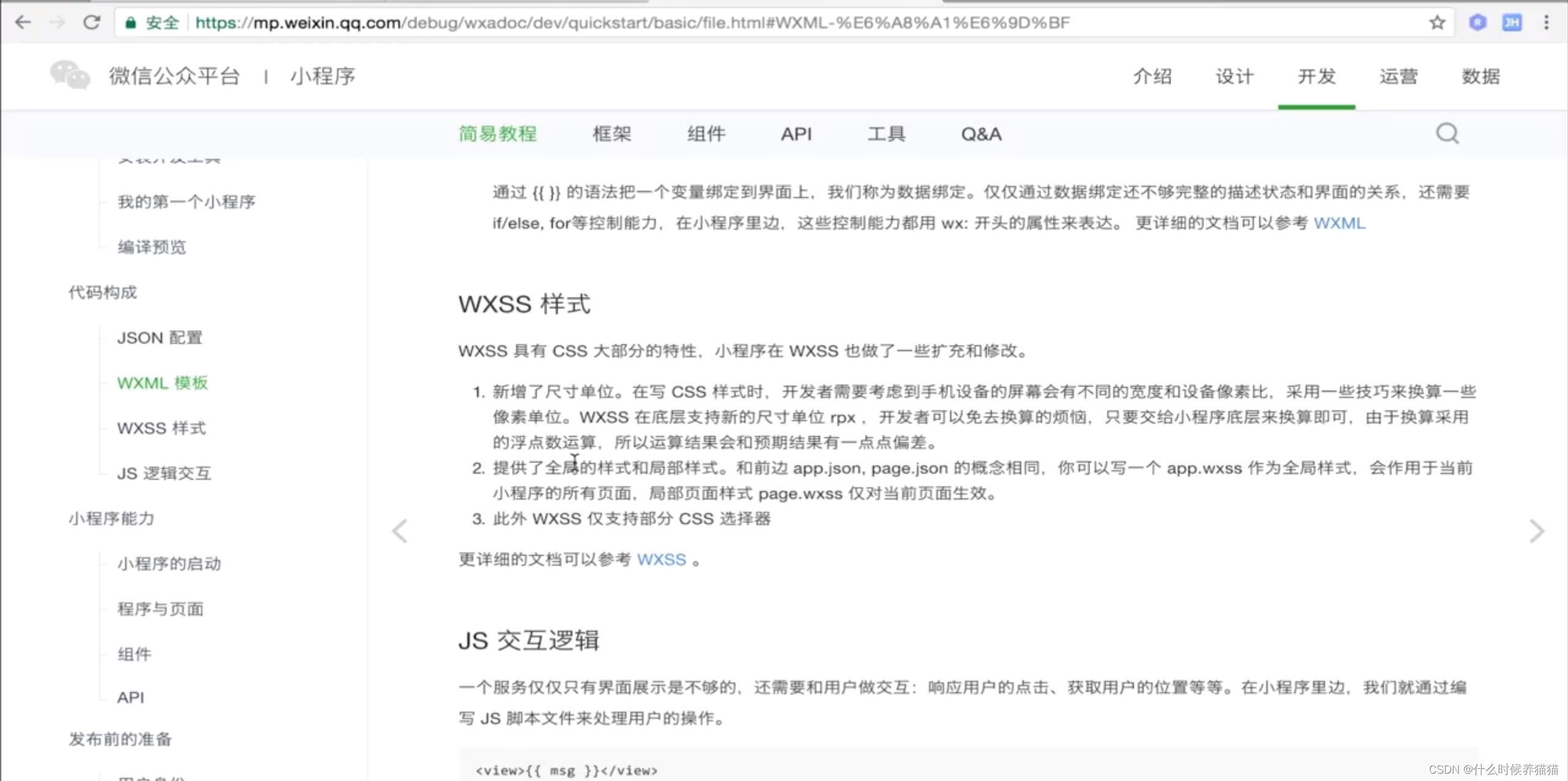Click the green secure lock icon
Screen dimensions: 1568x781
click(x=130, y=23)
